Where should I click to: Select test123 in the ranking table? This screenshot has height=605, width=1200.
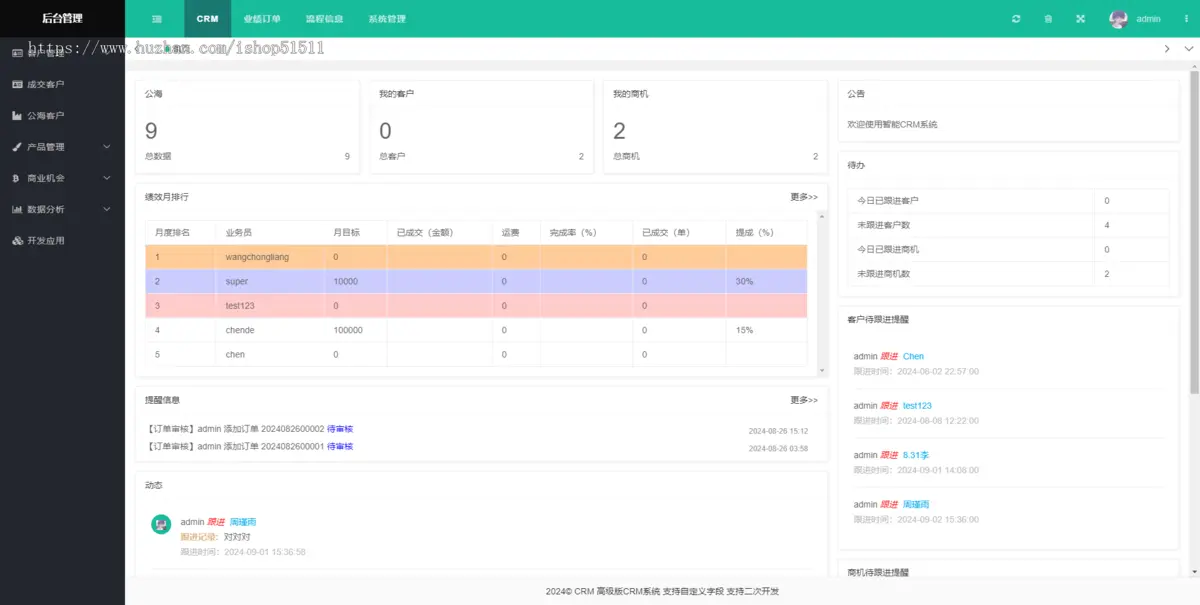point(240,306)
